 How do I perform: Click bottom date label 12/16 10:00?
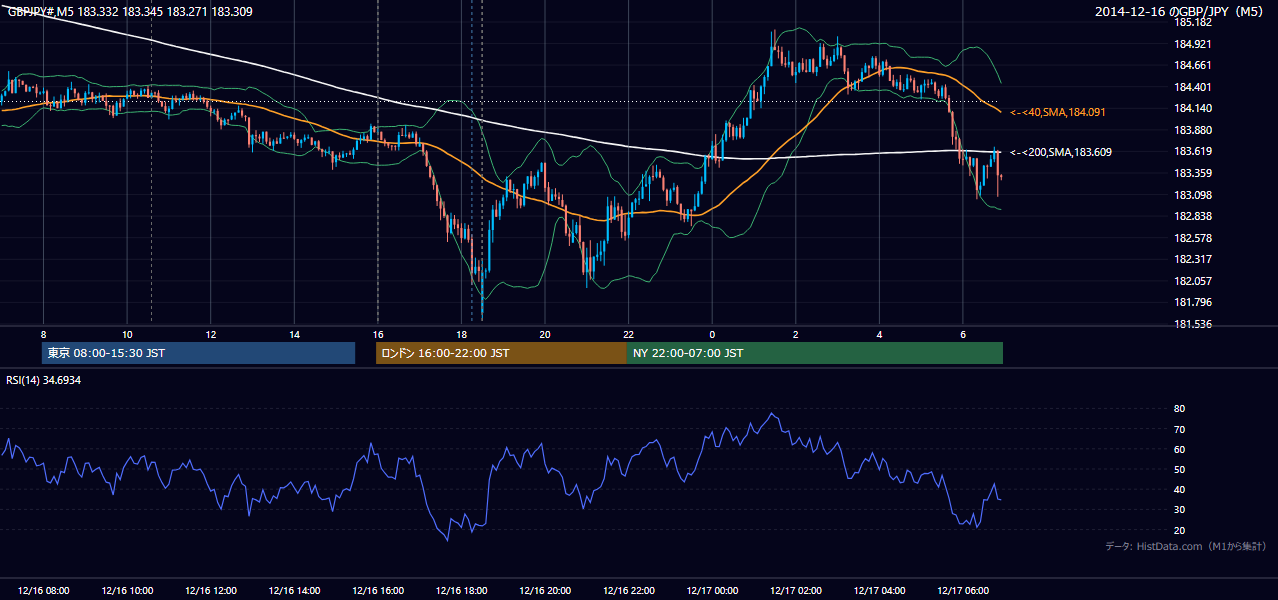pyautogui.click(x=127, y=591)
